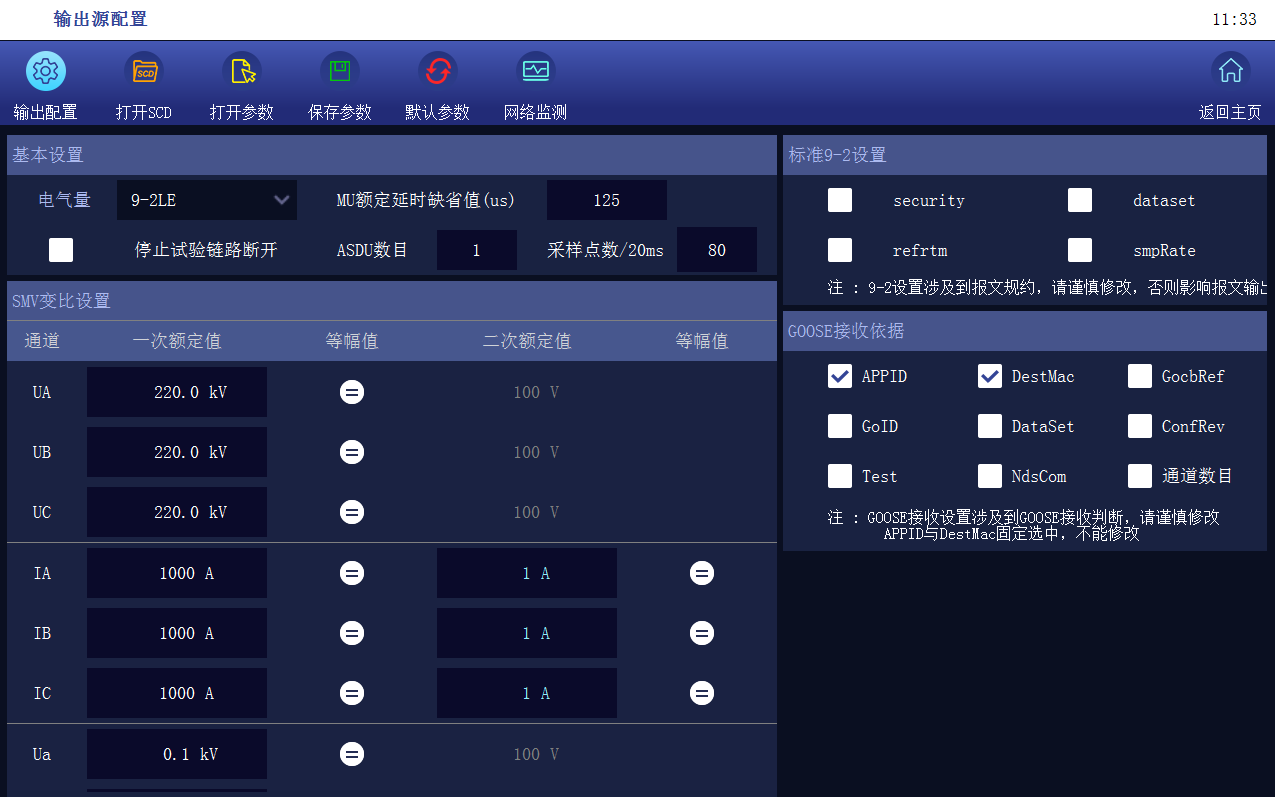The width and height of the screenshot is (1275, 797).
Task: Click the IA secondary equal-amplitude icon
Action: click(x=702, y=573)
